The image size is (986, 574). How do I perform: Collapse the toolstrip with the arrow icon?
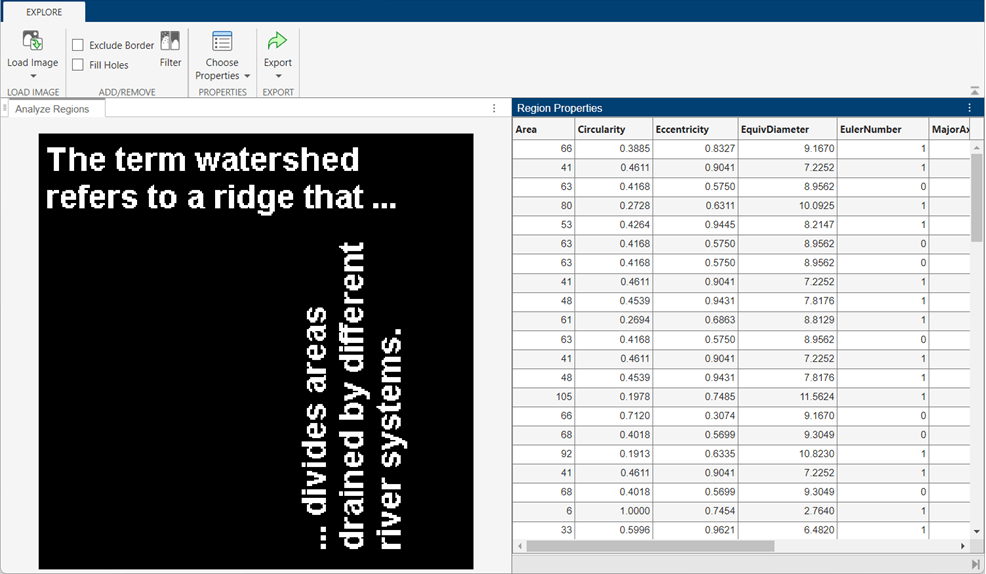(974, 91)
